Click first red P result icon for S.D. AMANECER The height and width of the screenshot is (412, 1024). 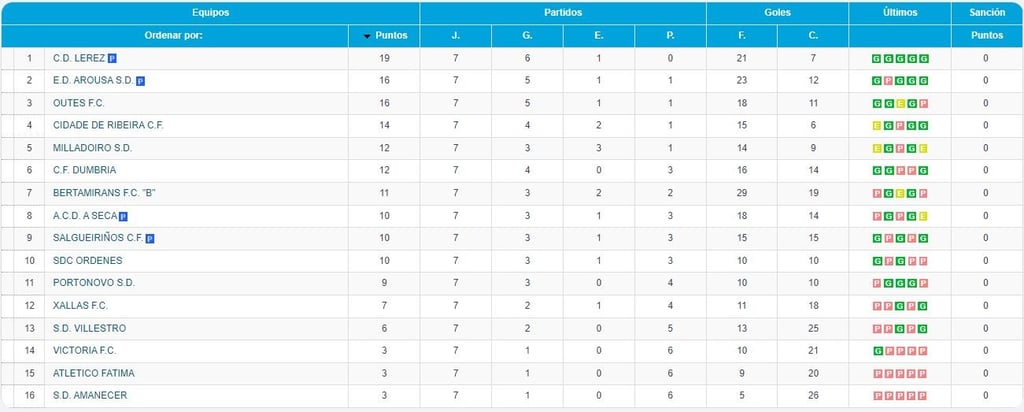[877, 396]
